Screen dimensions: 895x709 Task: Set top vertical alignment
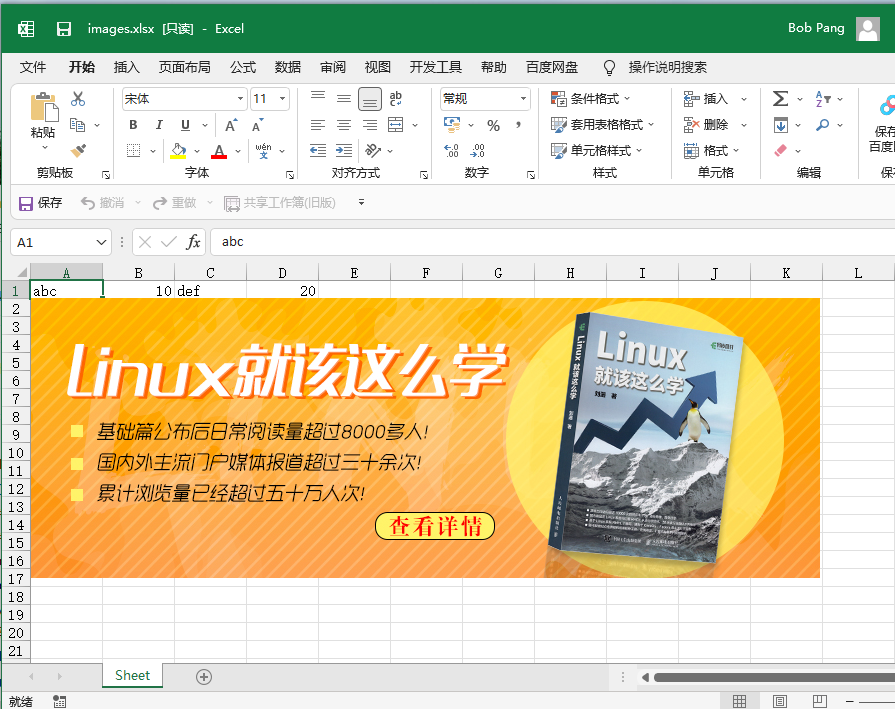coord(318,98)
